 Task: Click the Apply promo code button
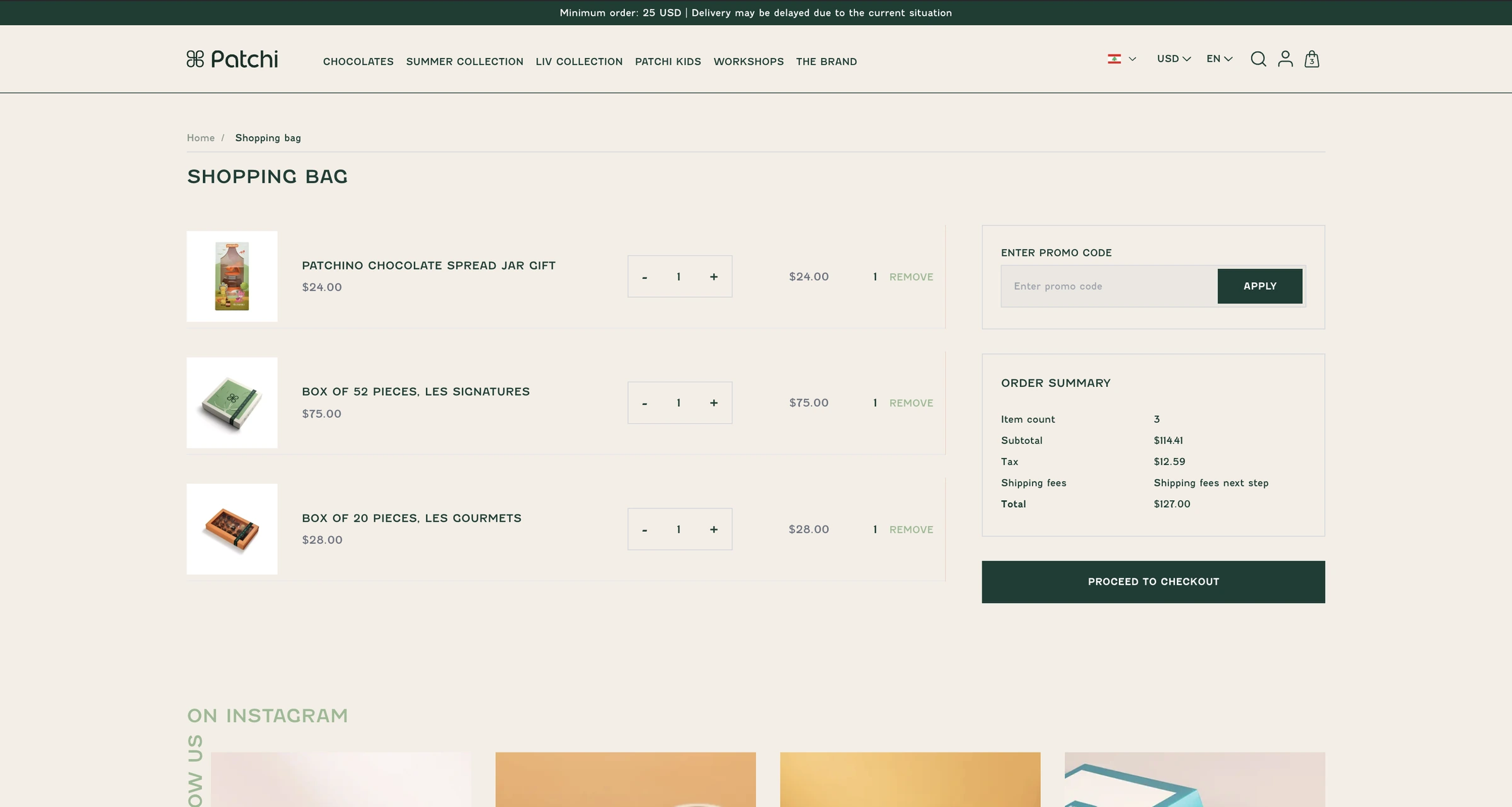point(1260,286)
